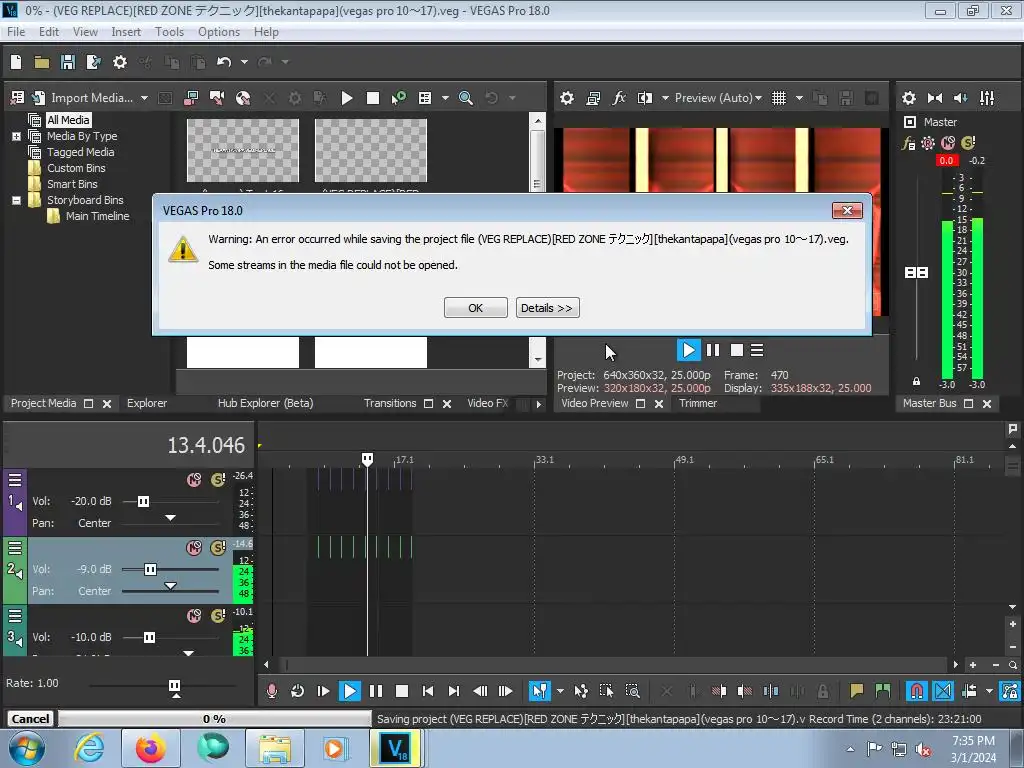Toggle Overlays grid icon in preview
This screenshot has width=1024, height=768.
(x=778, y=98)
